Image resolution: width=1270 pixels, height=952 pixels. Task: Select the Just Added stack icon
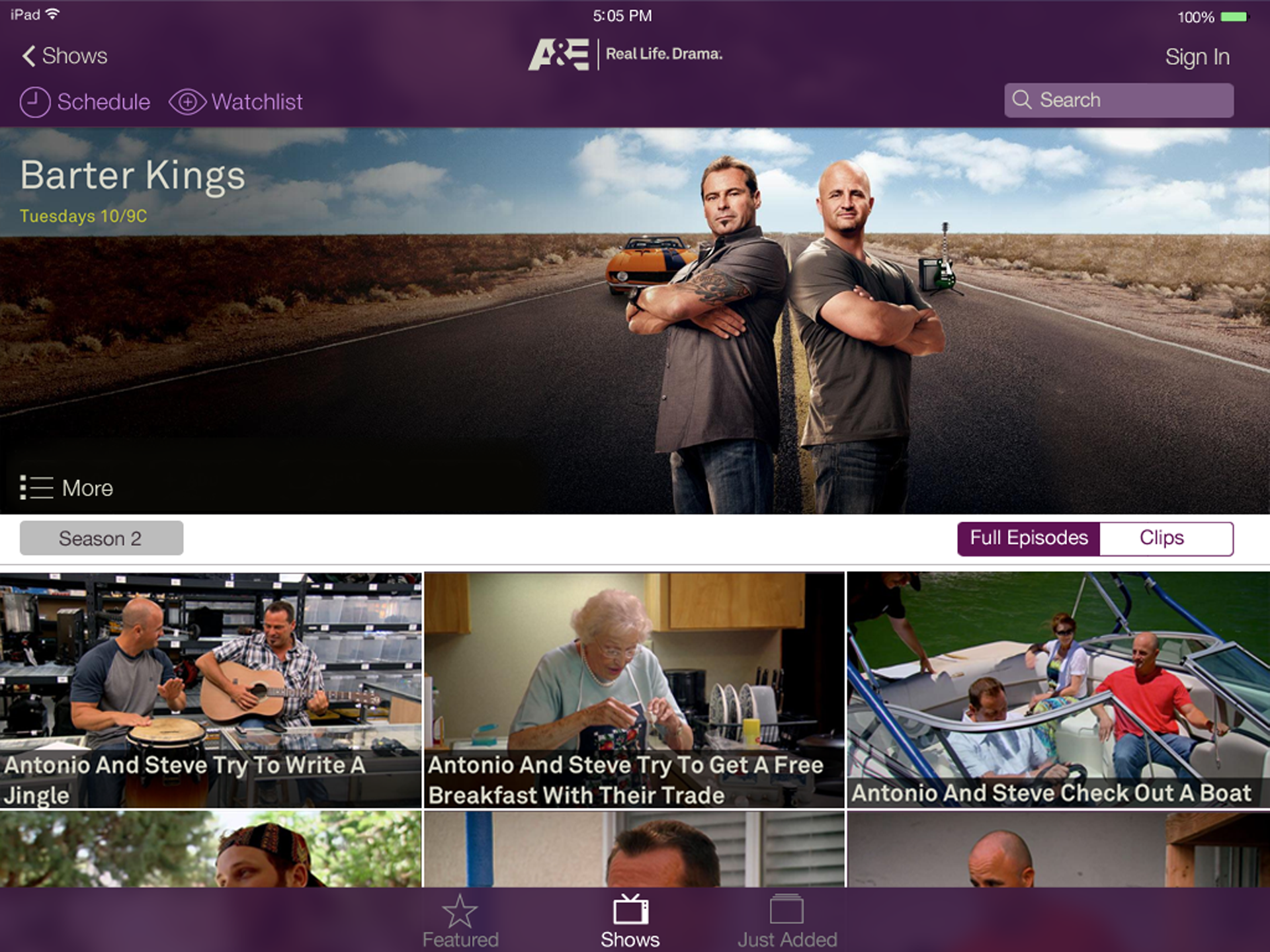tap(786, 909)
